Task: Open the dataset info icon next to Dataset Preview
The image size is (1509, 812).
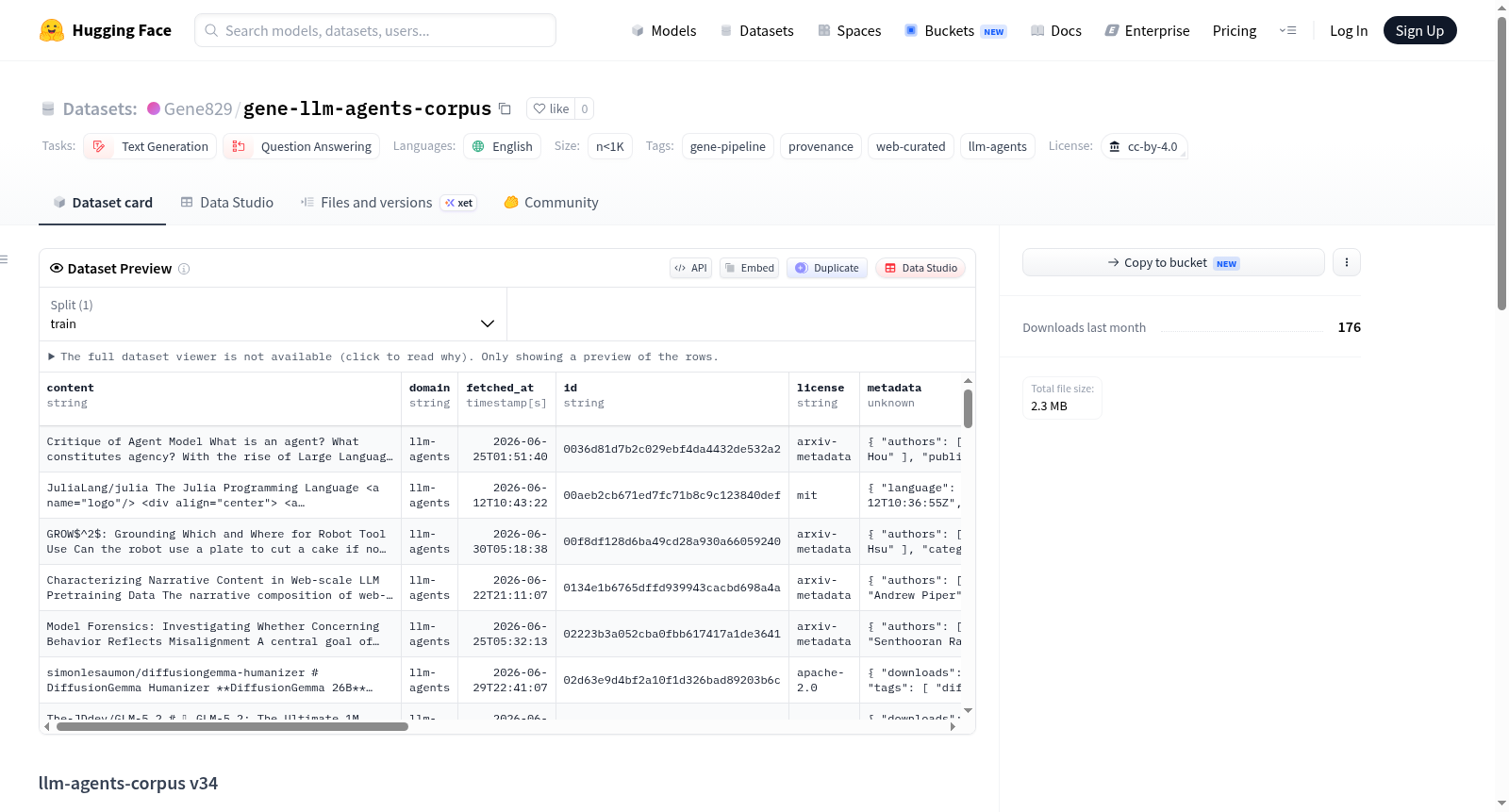Action: pyautogui.click(x=184, y=269)
